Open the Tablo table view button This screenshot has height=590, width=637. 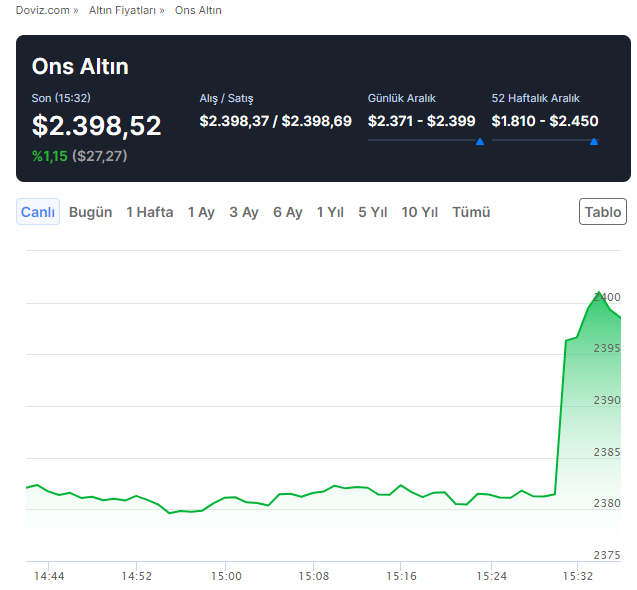point(603,212)
